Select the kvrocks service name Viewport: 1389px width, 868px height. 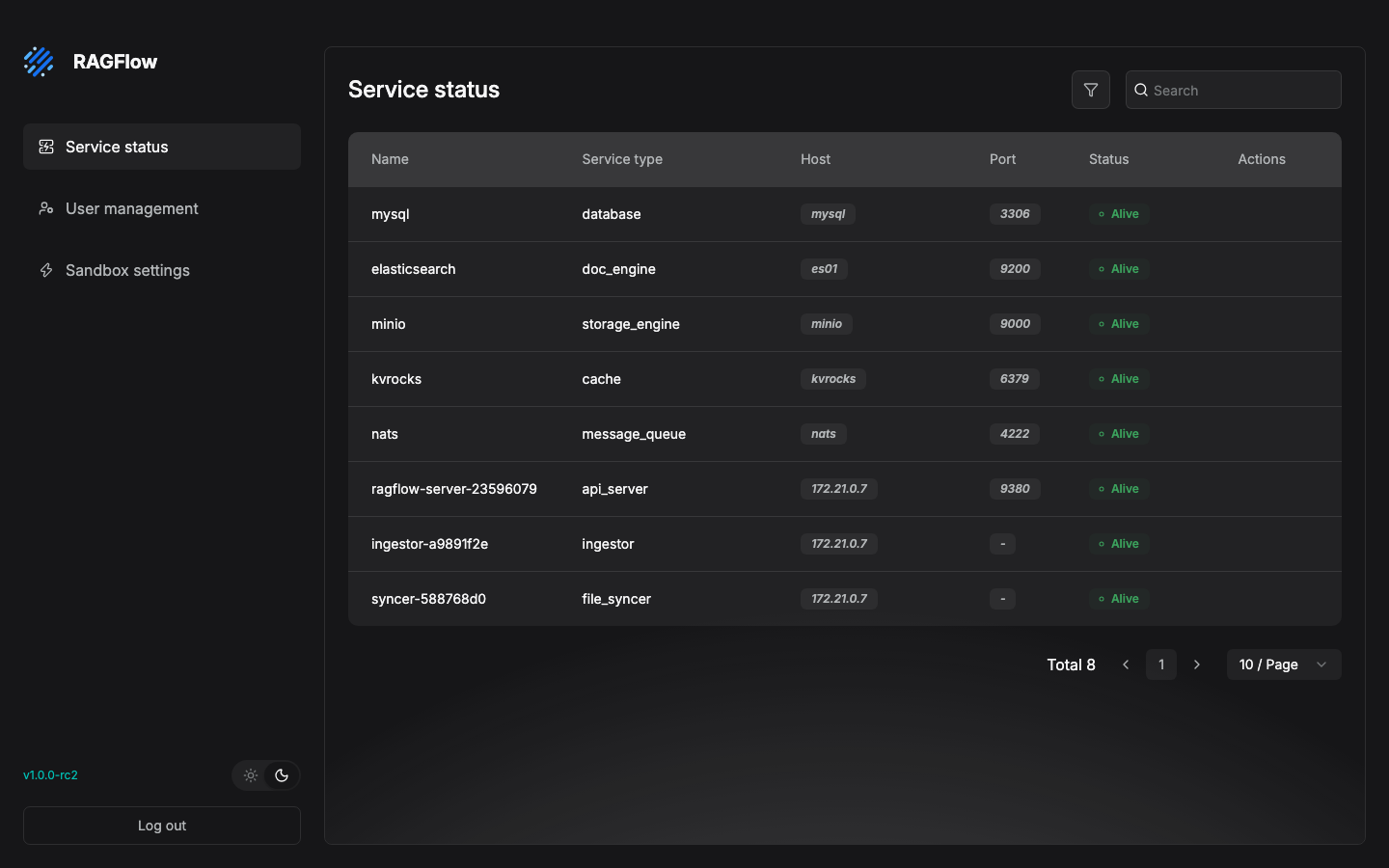click(x=396, y=379)
